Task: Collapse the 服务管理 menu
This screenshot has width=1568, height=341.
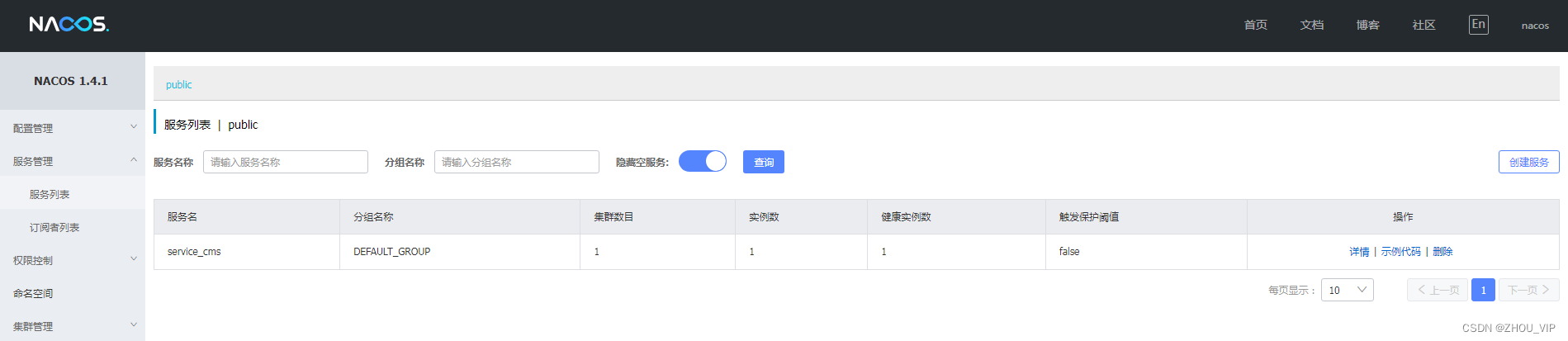Action: [73, 161]
